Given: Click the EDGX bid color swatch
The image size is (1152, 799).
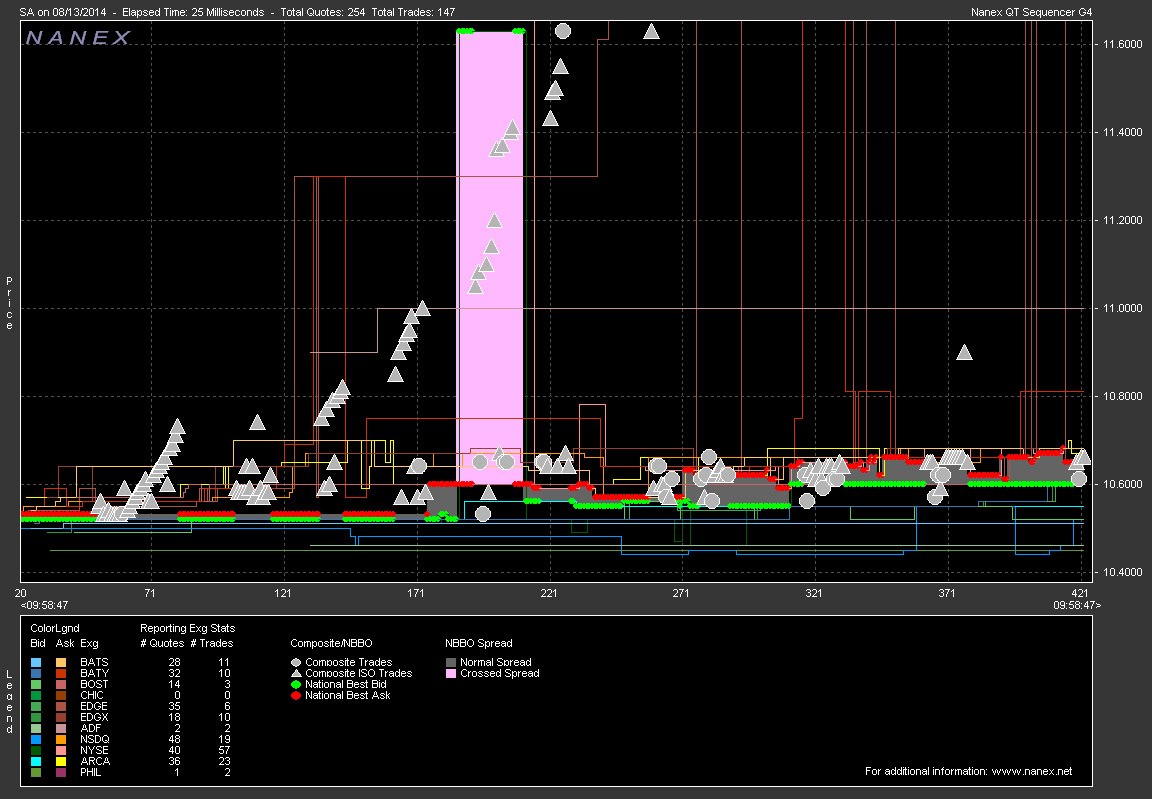Looking at the screenshot, I should coord(36,717).
